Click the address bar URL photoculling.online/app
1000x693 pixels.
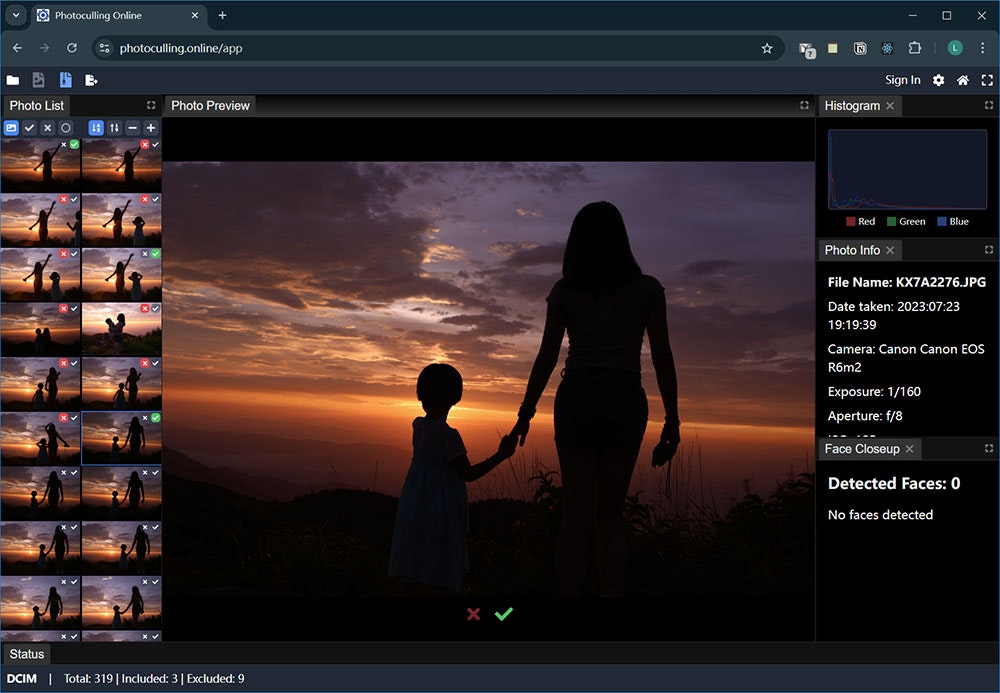point(180,48)
